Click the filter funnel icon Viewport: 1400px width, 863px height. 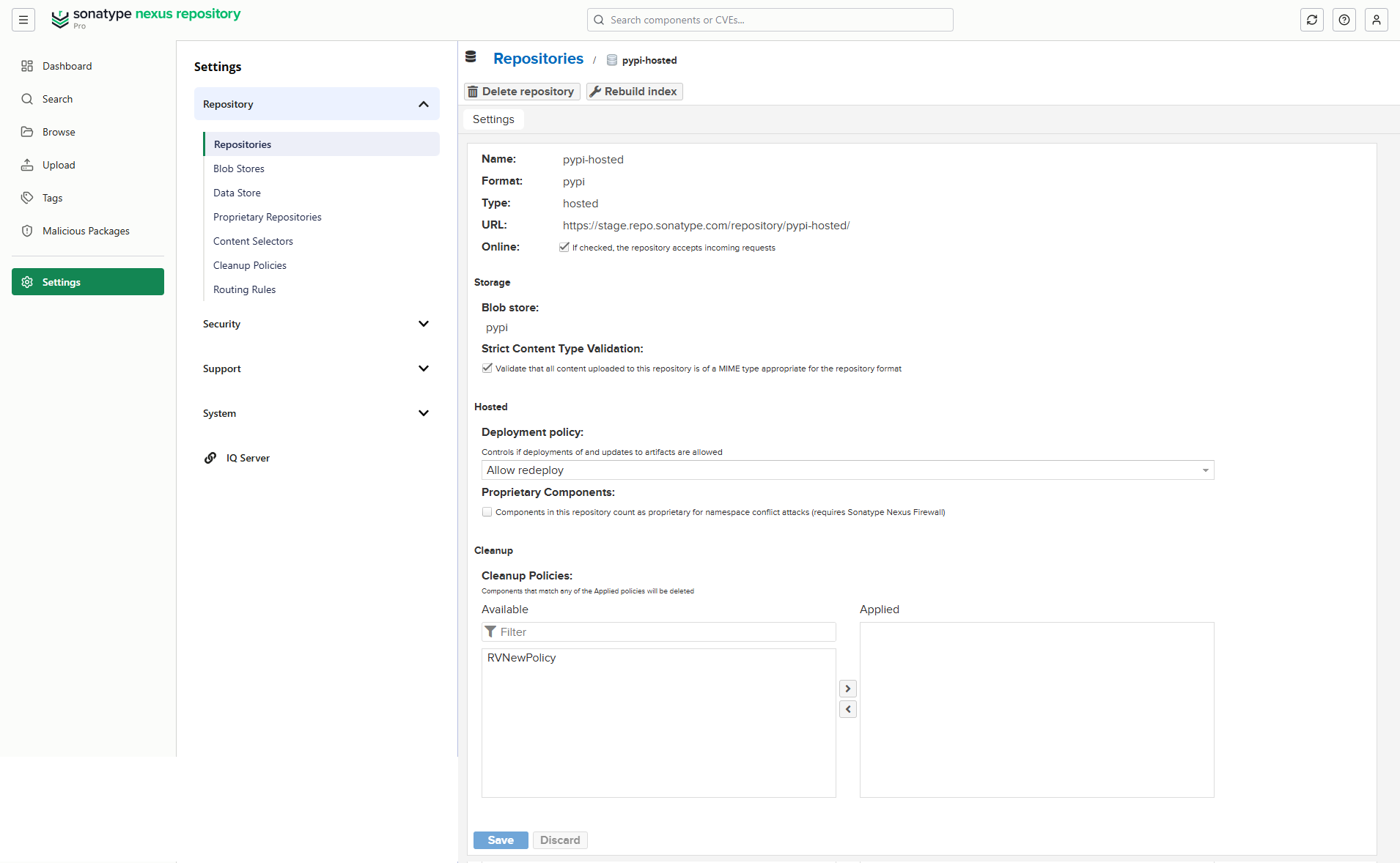490,631
